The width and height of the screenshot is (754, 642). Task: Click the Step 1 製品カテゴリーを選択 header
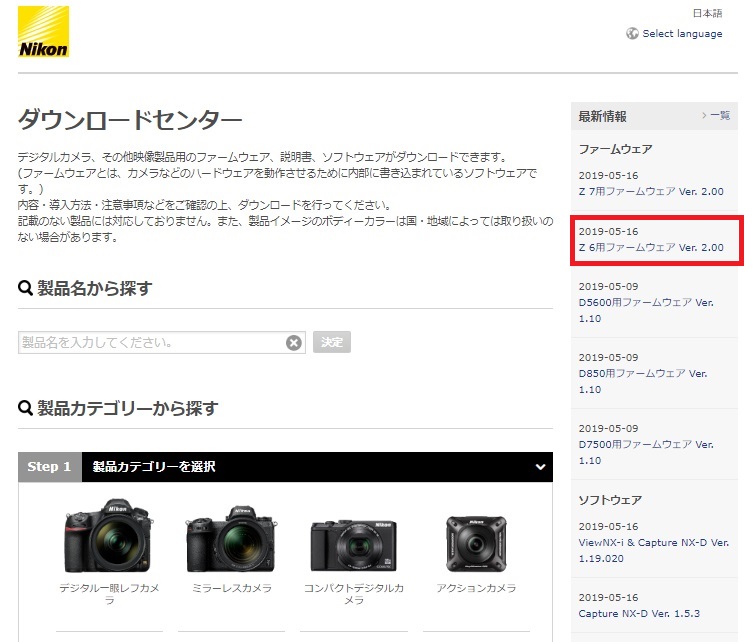tap(285, 466)
